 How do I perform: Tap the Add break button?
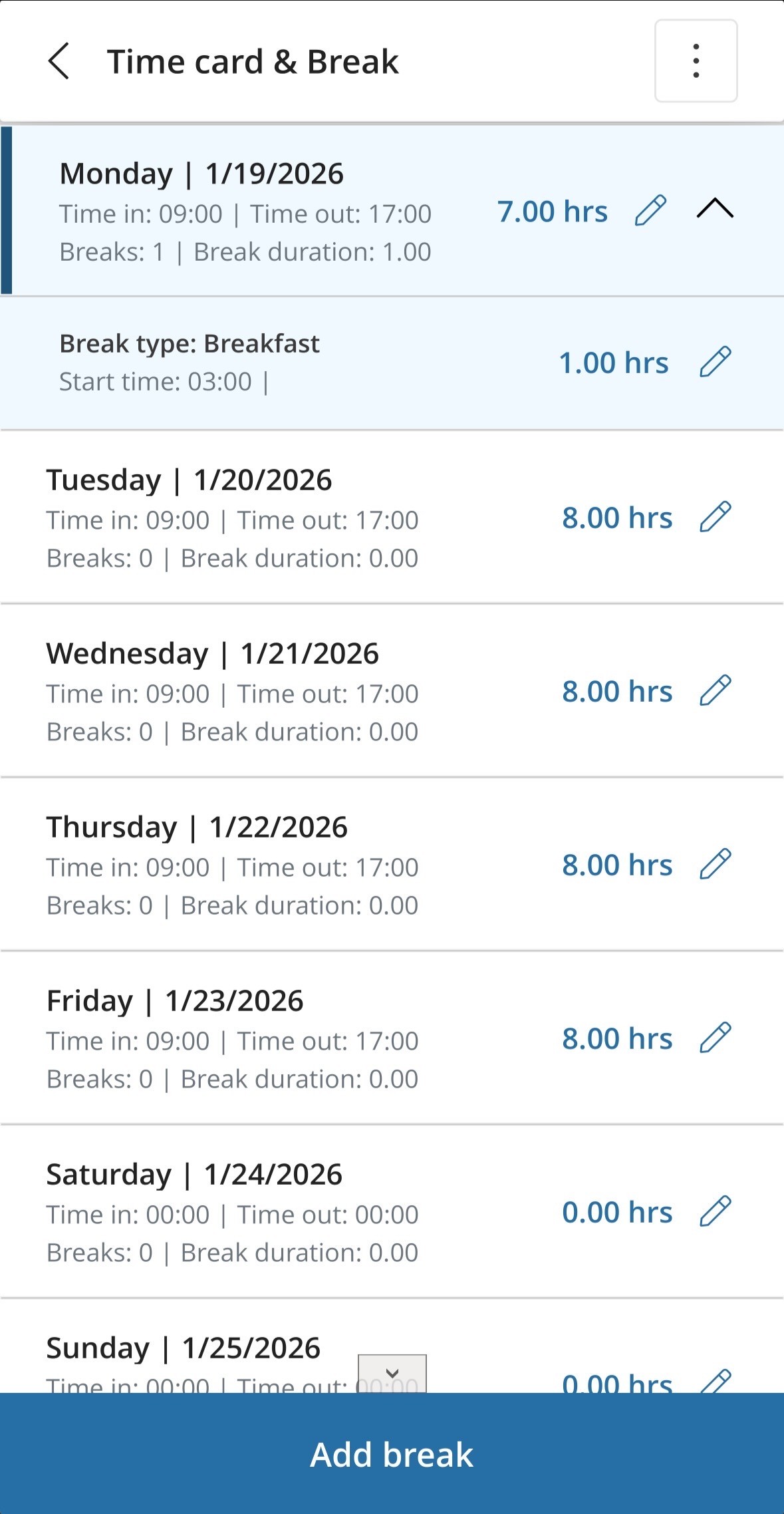pyautogui.click(x=392, y=1454)
